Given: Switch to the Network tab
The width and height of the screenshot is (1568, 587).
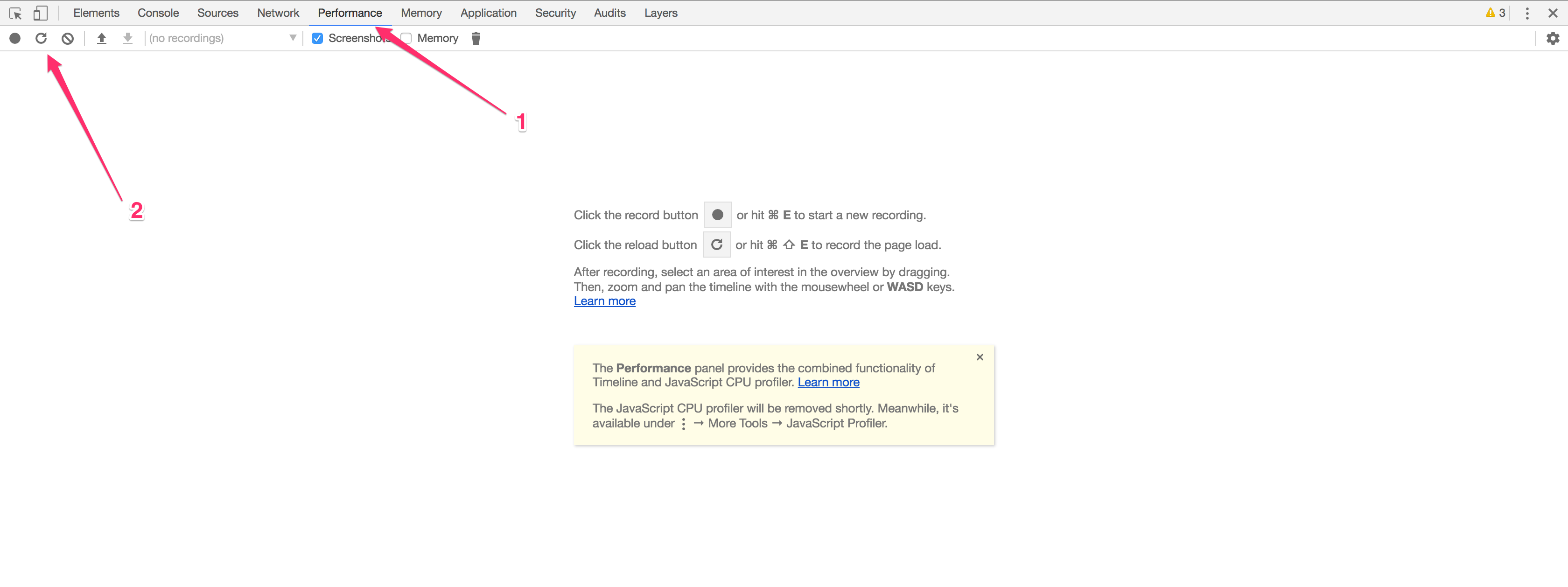Looking at the screenshot, I should coord(278,13).
